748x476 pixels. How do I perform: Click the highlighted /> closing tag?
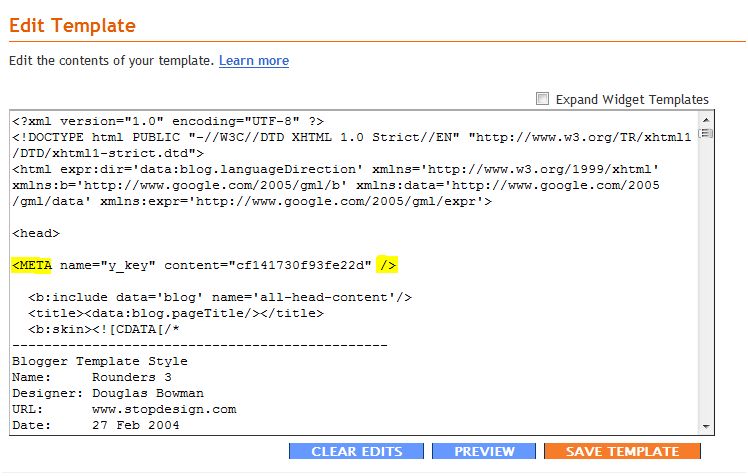(x=387, y=265)
